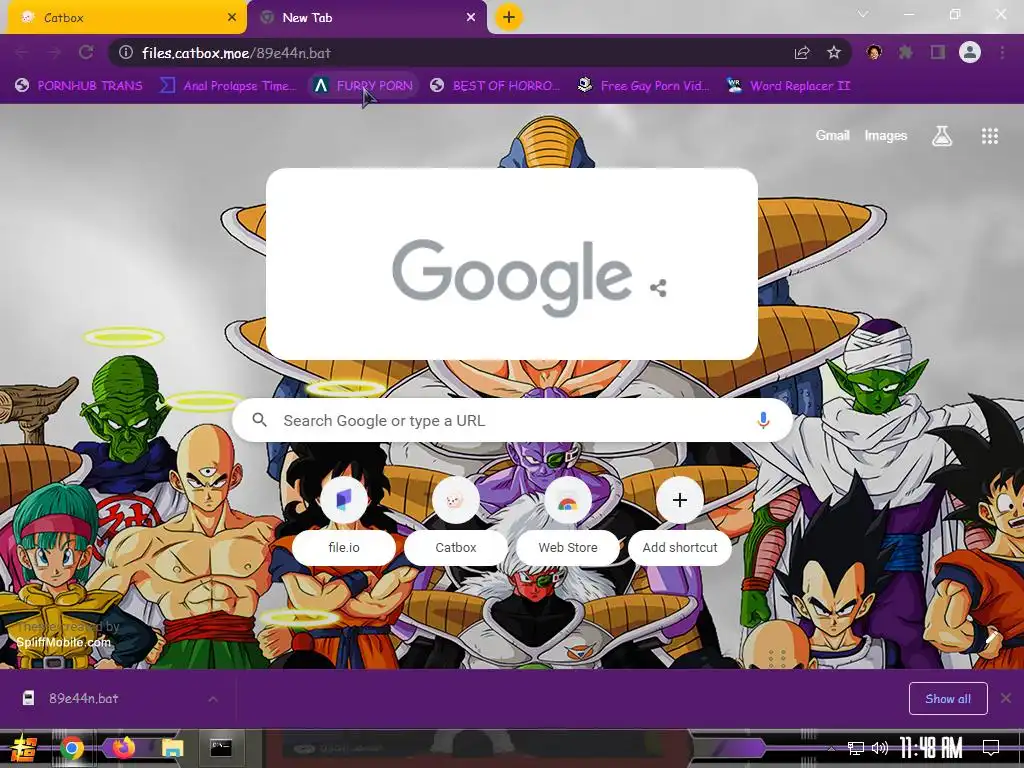Click the Search Google or type URL box
Screen dimensions: 1024x768
(513, 420)
